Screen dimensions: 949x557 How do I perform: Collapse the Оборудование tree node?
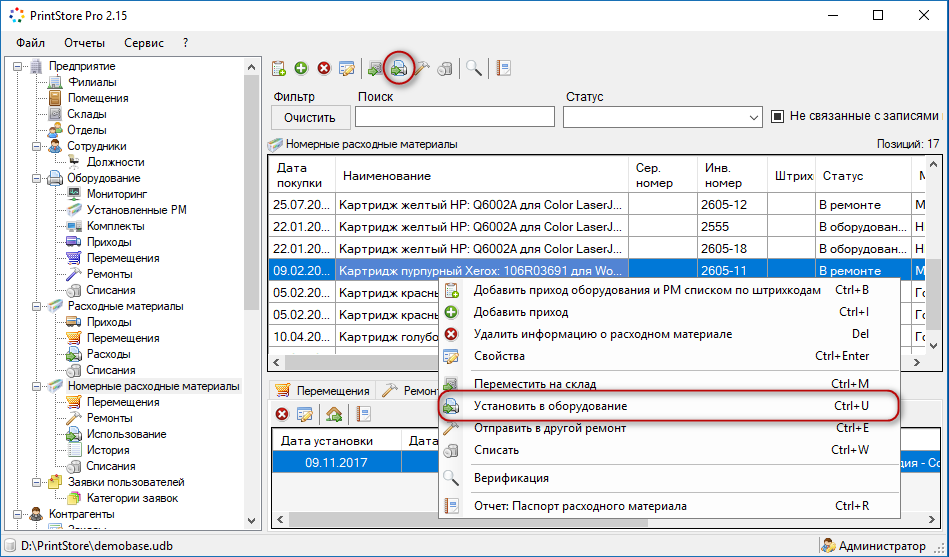click(38, 178)
